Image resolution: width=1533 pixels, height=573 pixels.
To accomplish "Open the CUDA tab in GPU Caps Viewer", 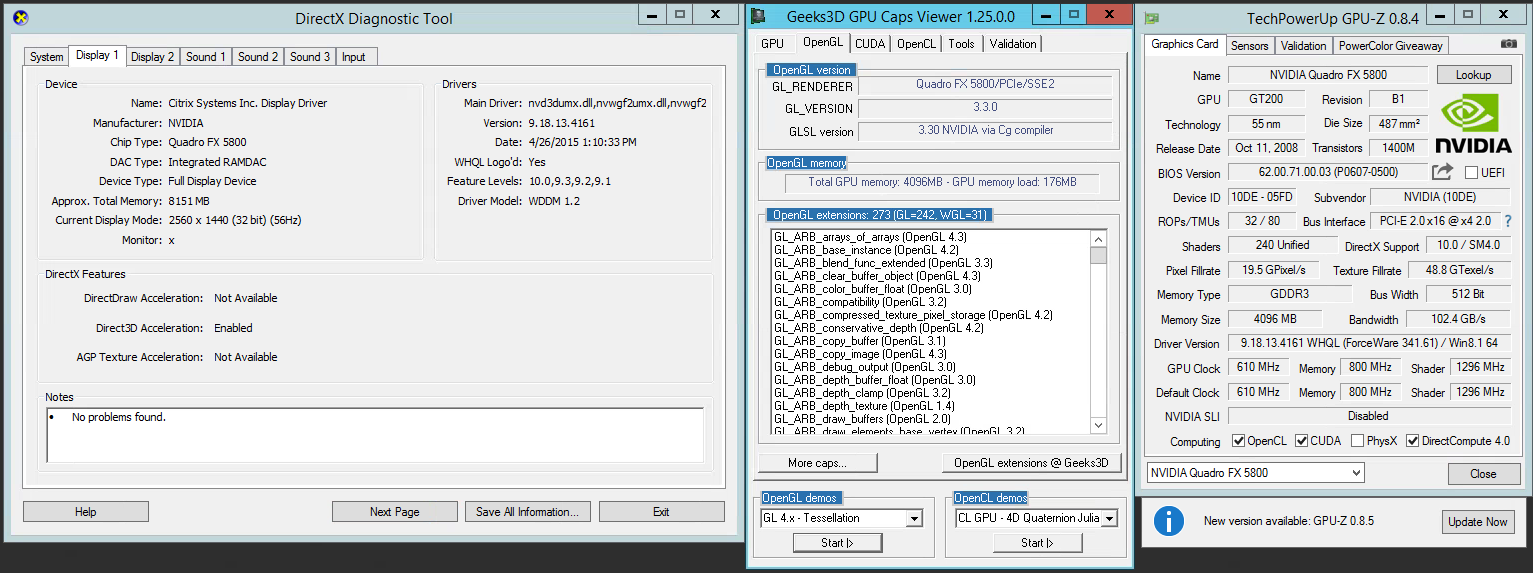I will click(x=870, y=44).
